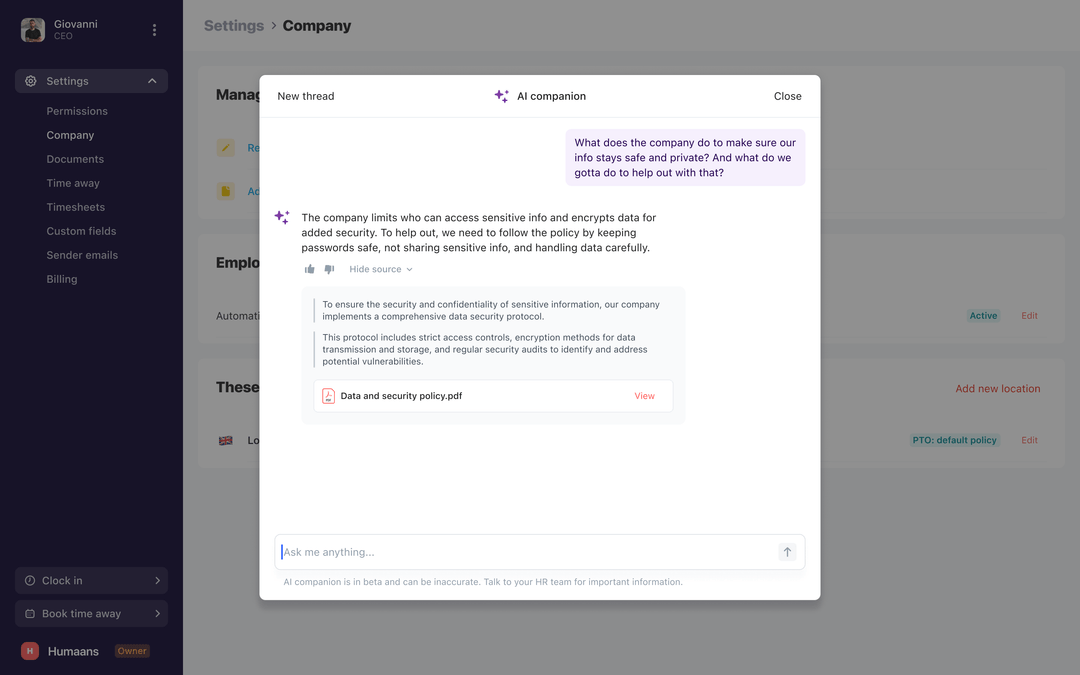Send message with the arrow-up icon
Image resolution: width=1080 pixels, height=675 pixels.
[787, 552]
